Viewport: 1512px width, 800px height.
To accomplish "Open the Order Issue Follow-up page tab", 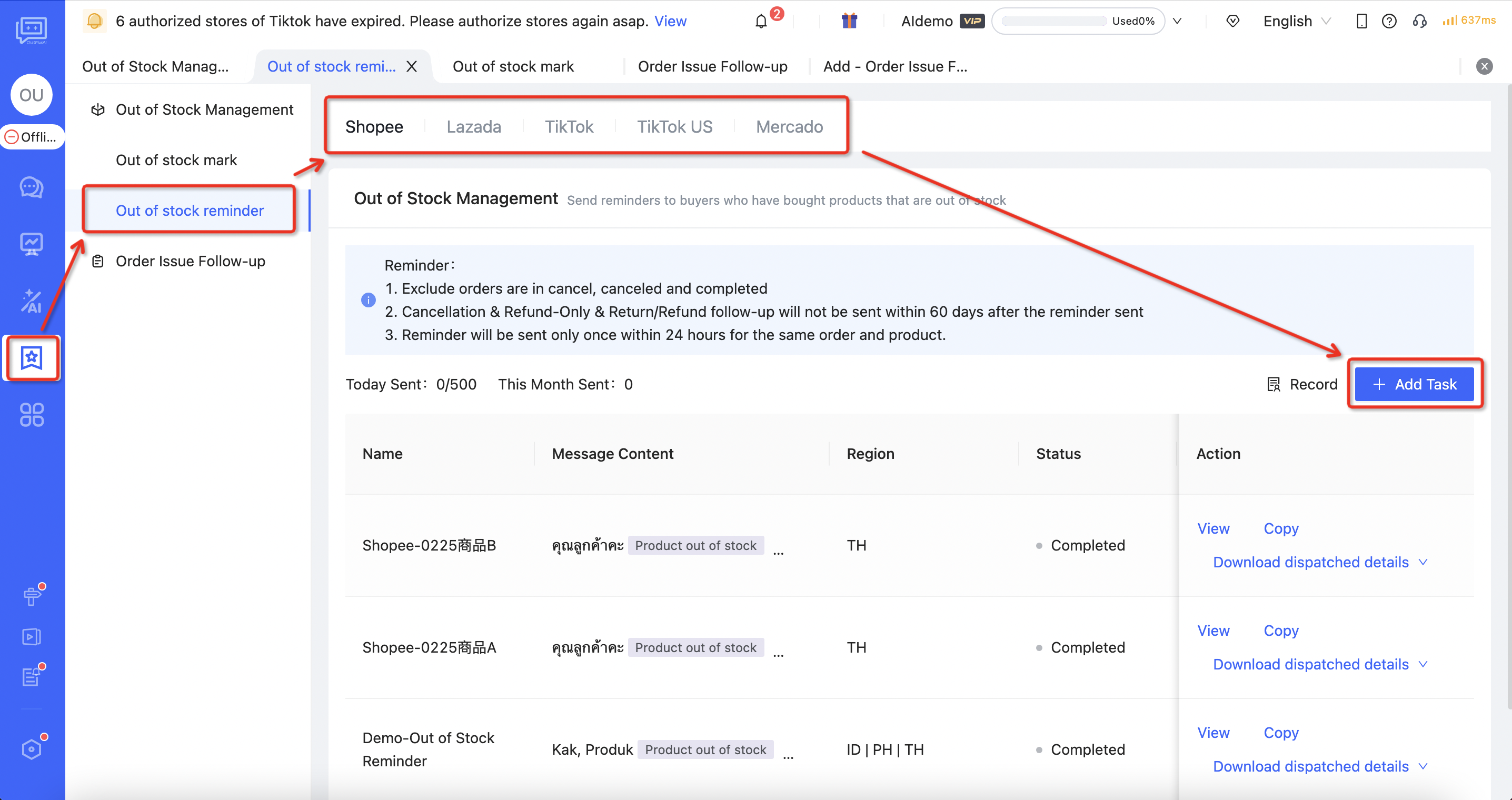I will [712, 66].
